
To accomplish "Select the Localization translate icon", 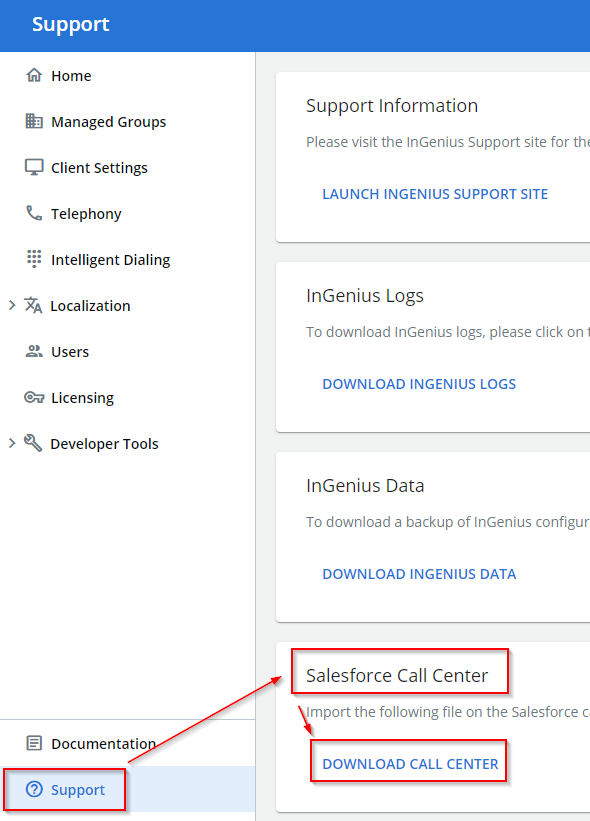I will (x=33, y=305).
